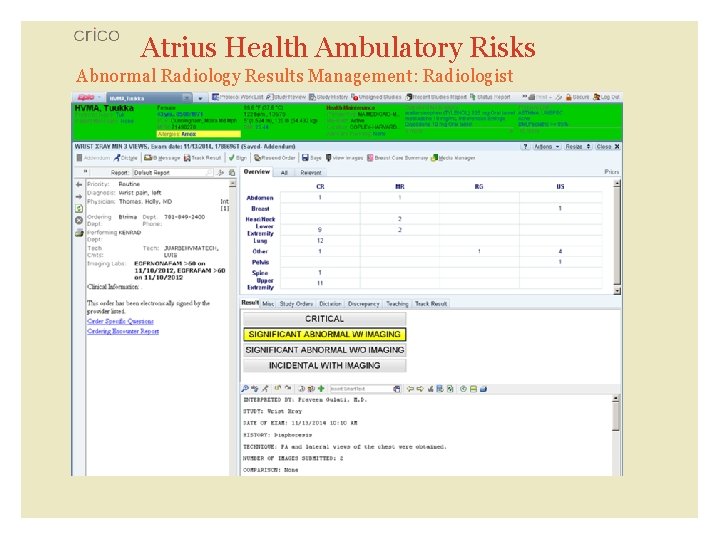Image resolution: width=720 pixels, height=540 pixels.
Task: Open the Order Specific Questions link
Action: point(120,321)
